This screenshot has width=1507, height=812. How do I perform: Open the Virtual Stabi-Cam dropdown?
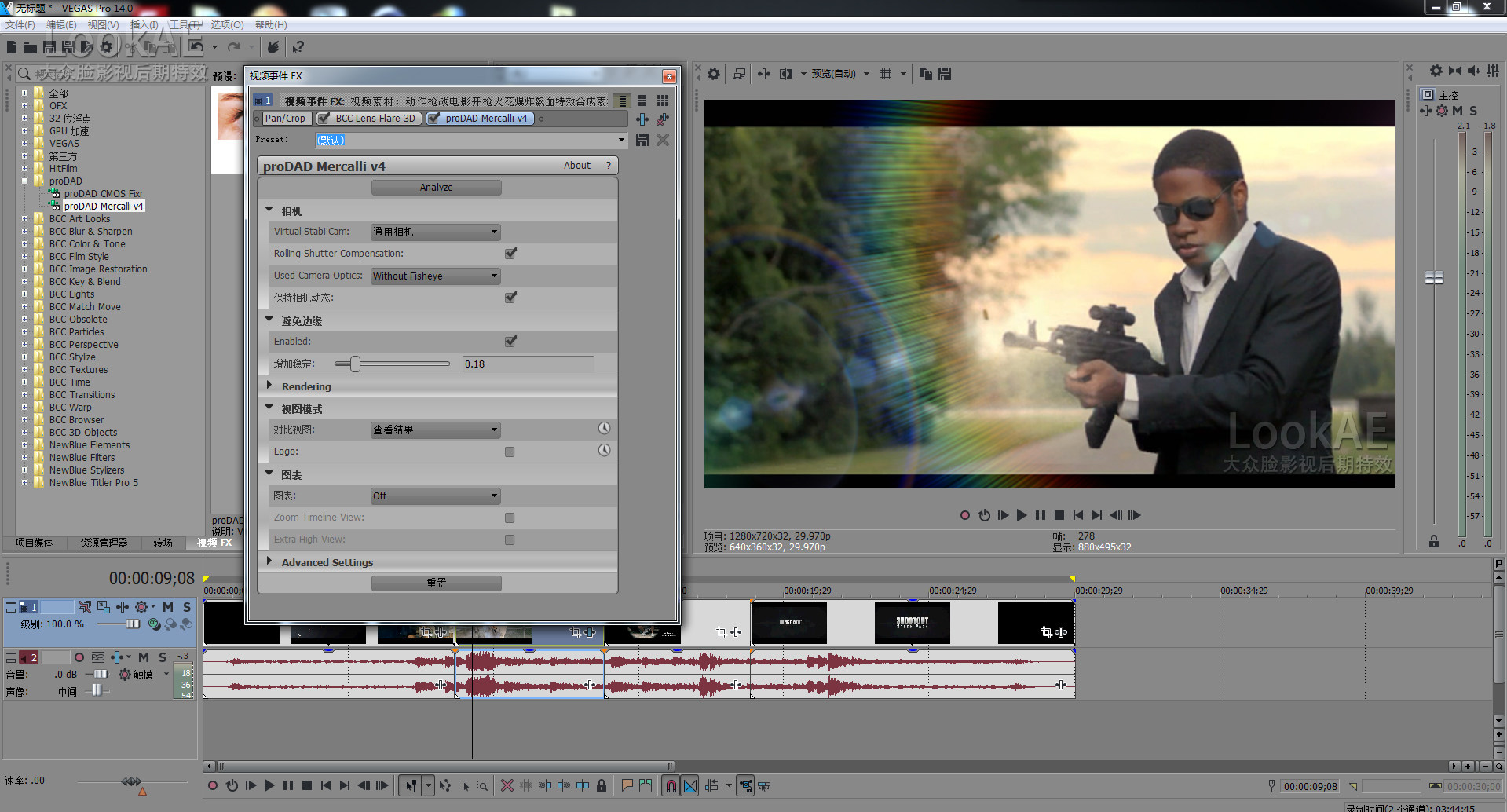(436, 232)
